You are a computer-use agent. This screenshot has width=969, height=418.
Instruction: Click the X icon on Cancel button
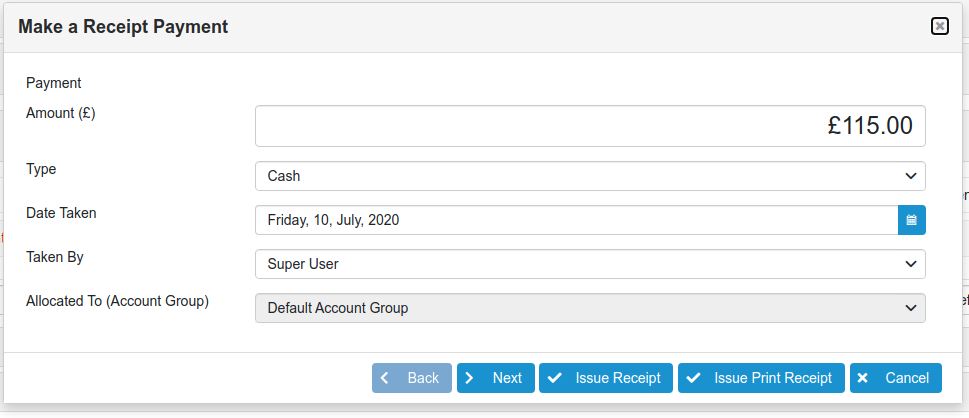click(864, 378)
